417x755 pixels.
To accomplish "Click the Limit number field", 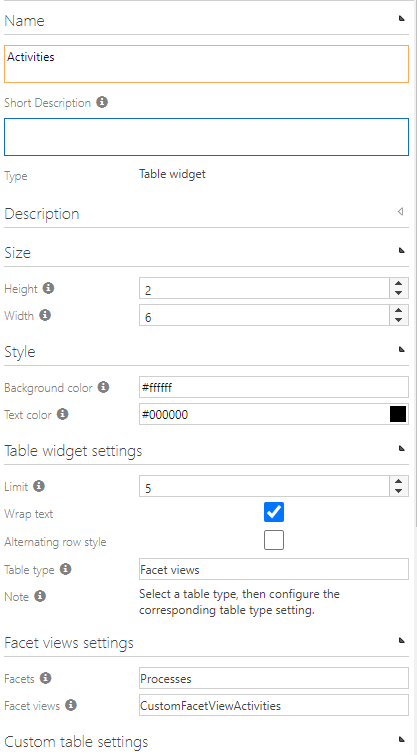I will [264, 486].
